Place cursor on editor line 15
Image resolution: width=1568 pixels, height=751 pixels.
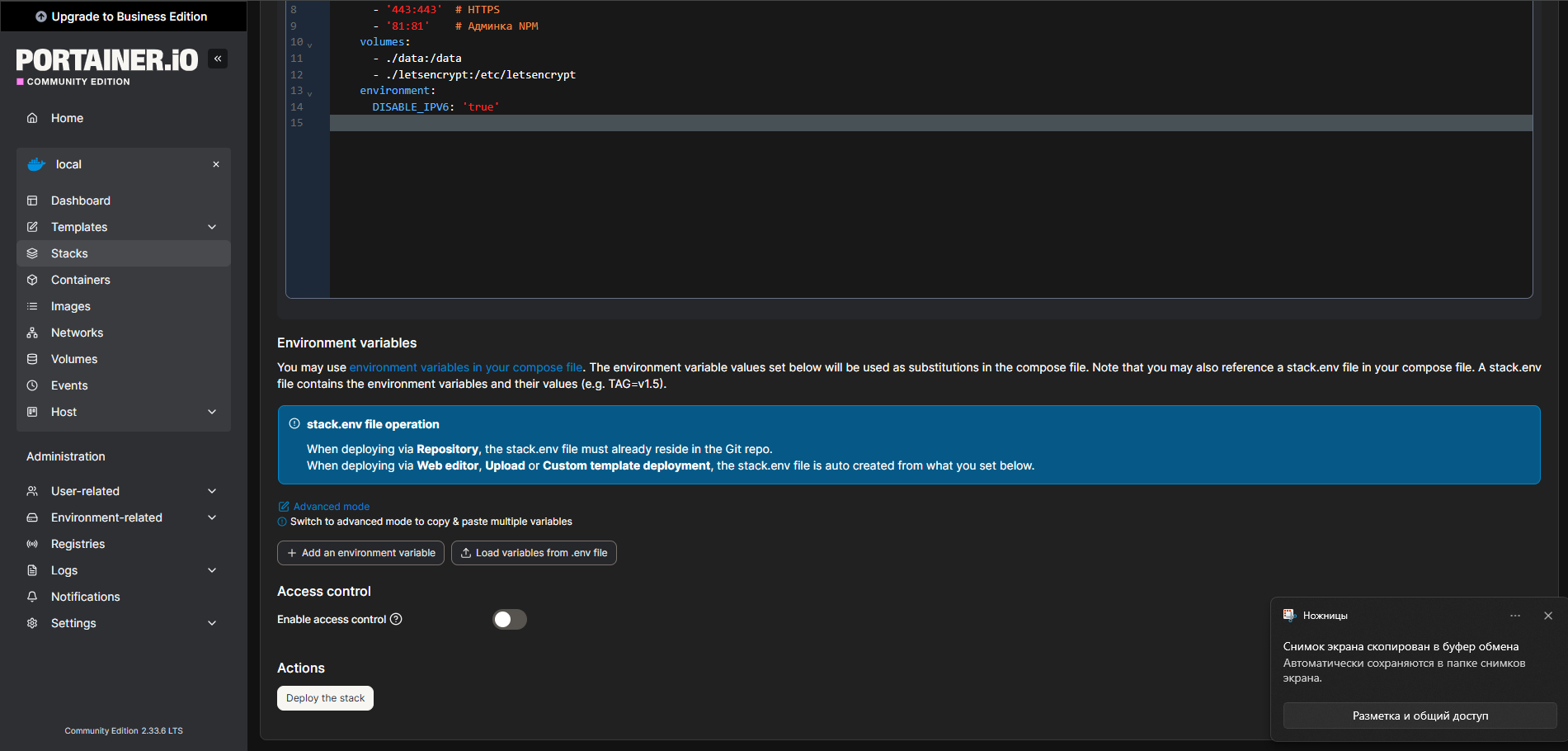[x=930, y=123]
